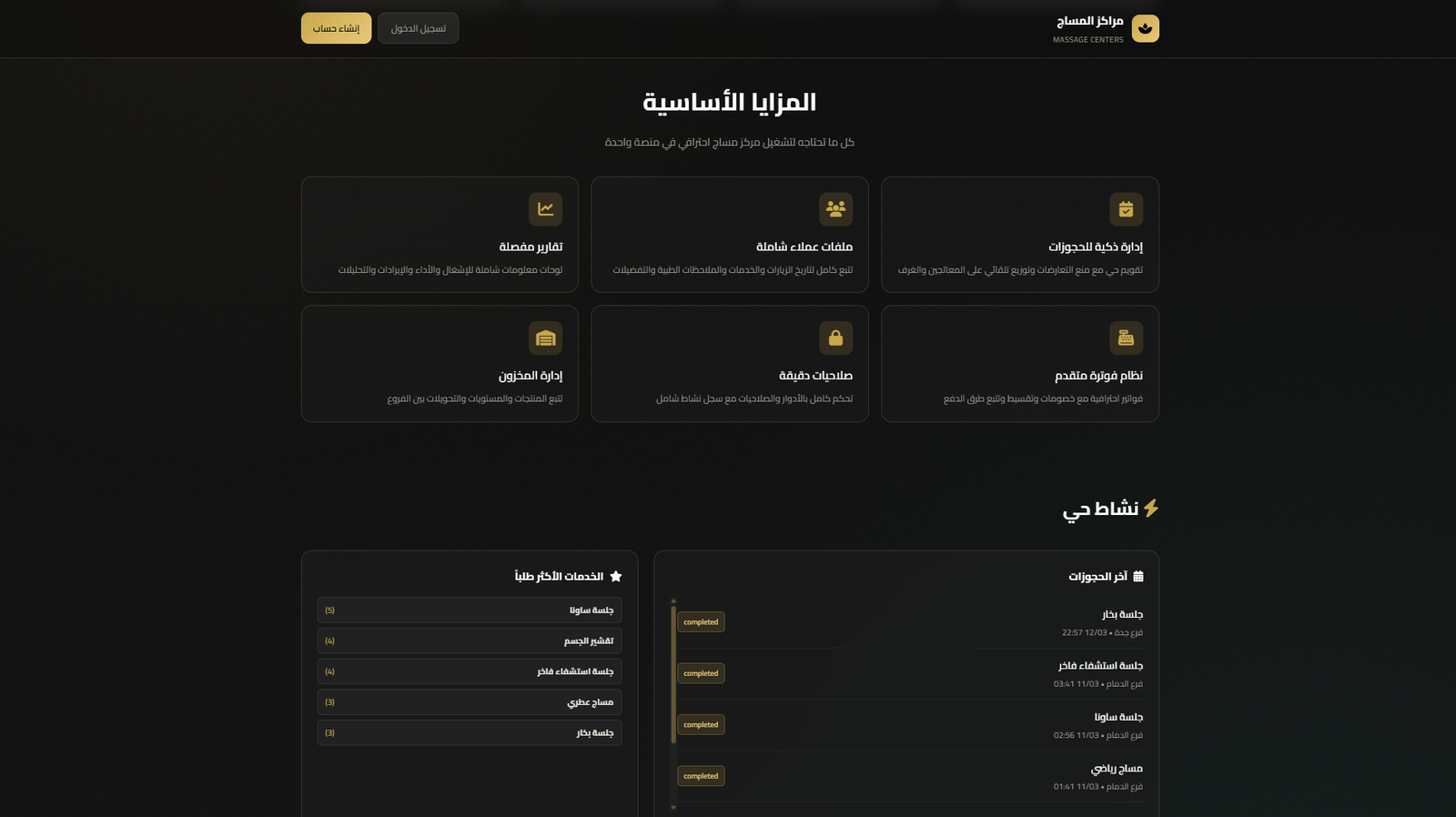
Task: Select مساج عطري service row
Action: click(x=470, y=702)
